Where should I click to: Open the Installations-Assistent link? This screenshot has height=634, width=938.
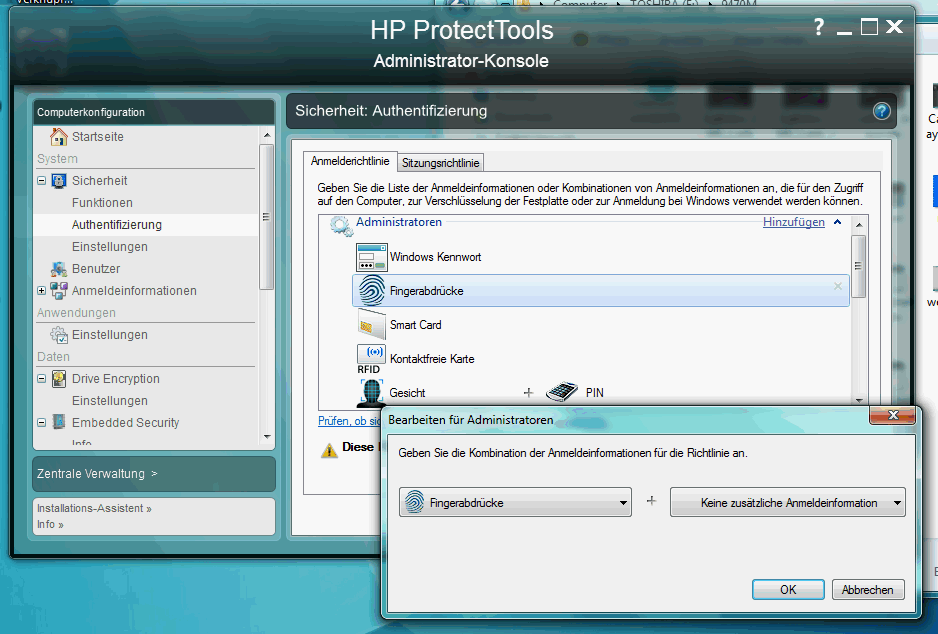point(94,508)
